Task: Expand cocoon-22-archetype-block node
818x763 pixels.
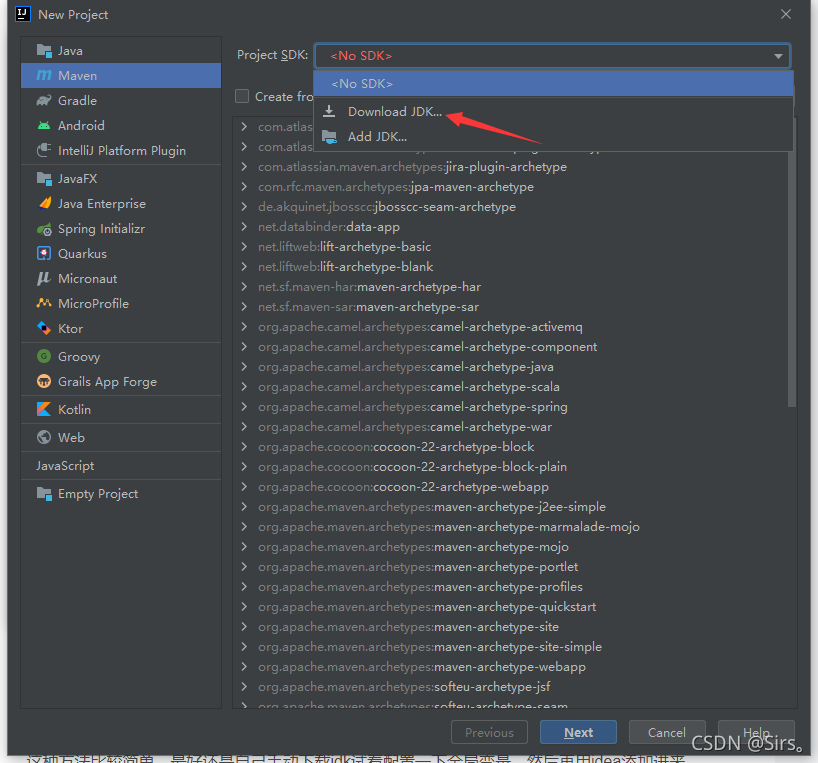Action: (x=244, y=447)
